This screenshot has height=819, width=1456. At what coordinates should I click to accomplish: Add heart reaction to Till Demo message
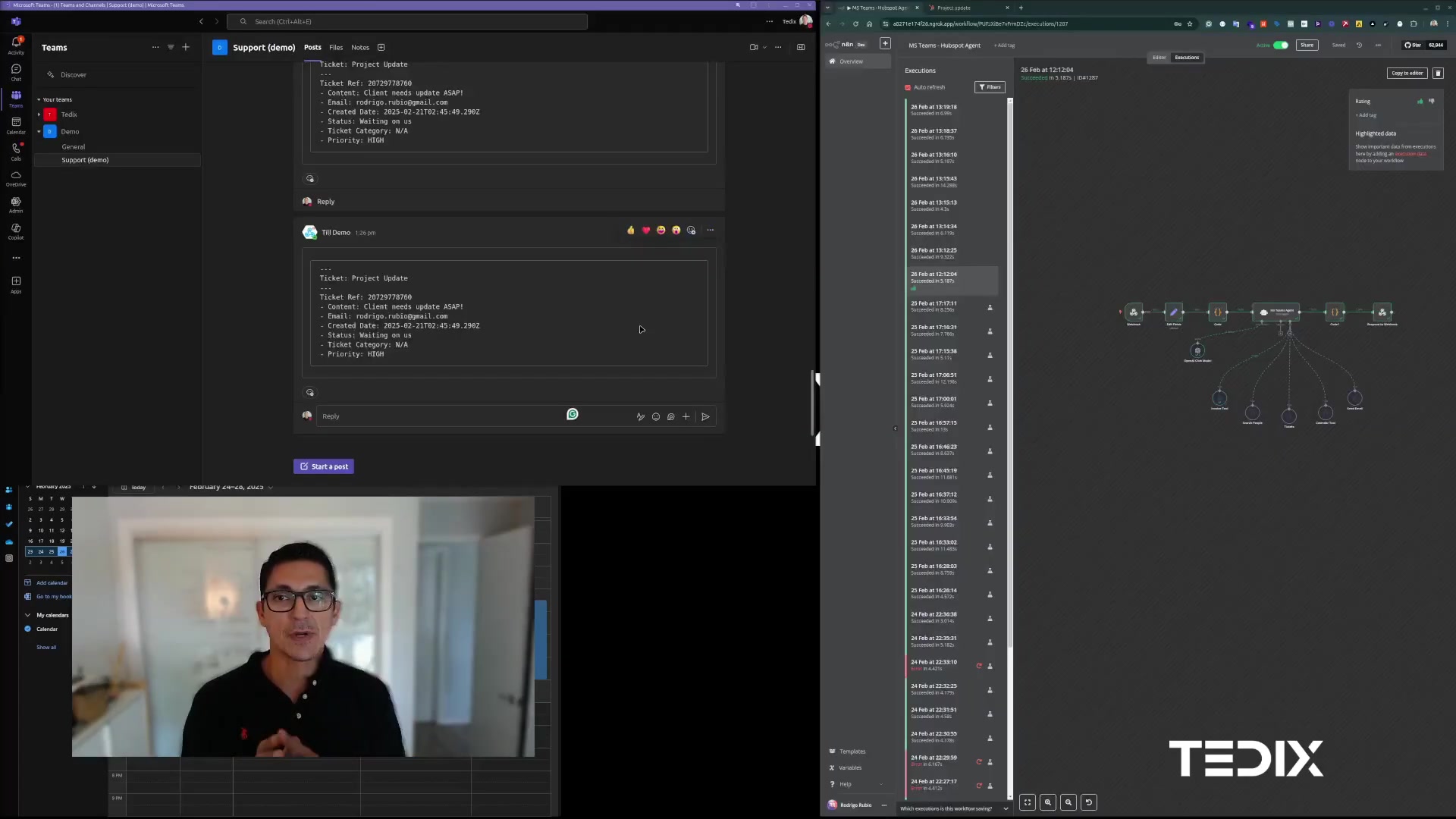646,230
